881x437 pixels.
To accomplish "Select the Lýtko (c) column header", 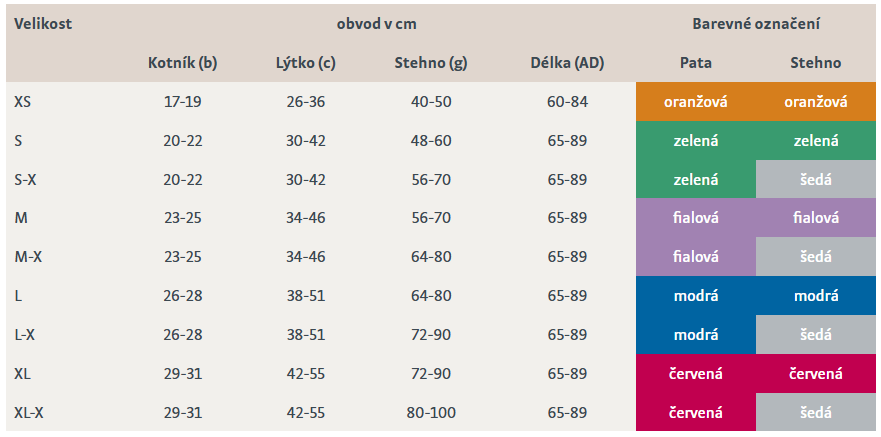I will pos(305,63).
